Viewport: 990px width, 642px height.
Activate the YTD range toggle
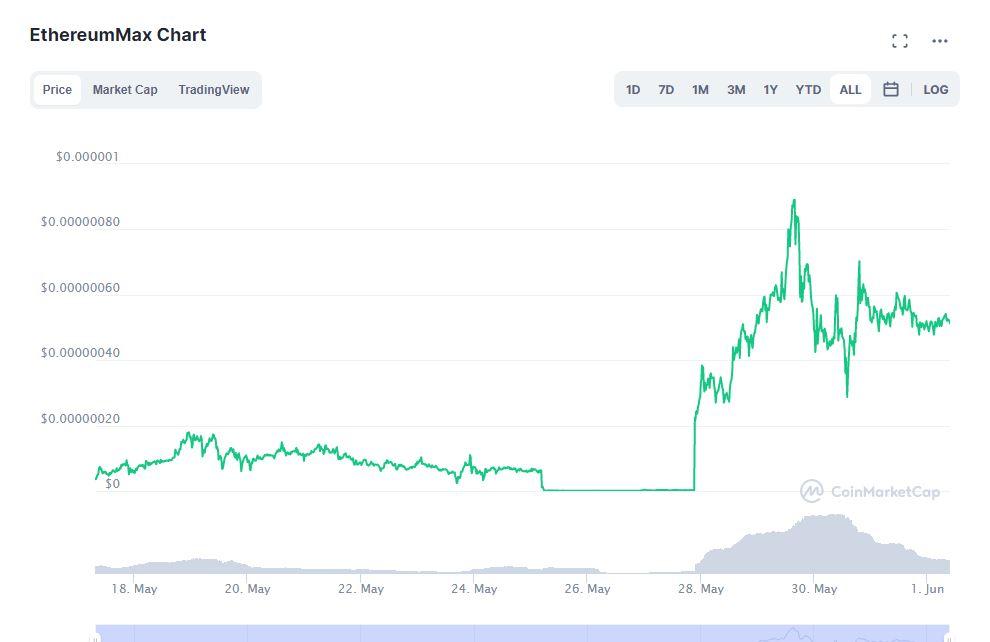coord(807,89)
